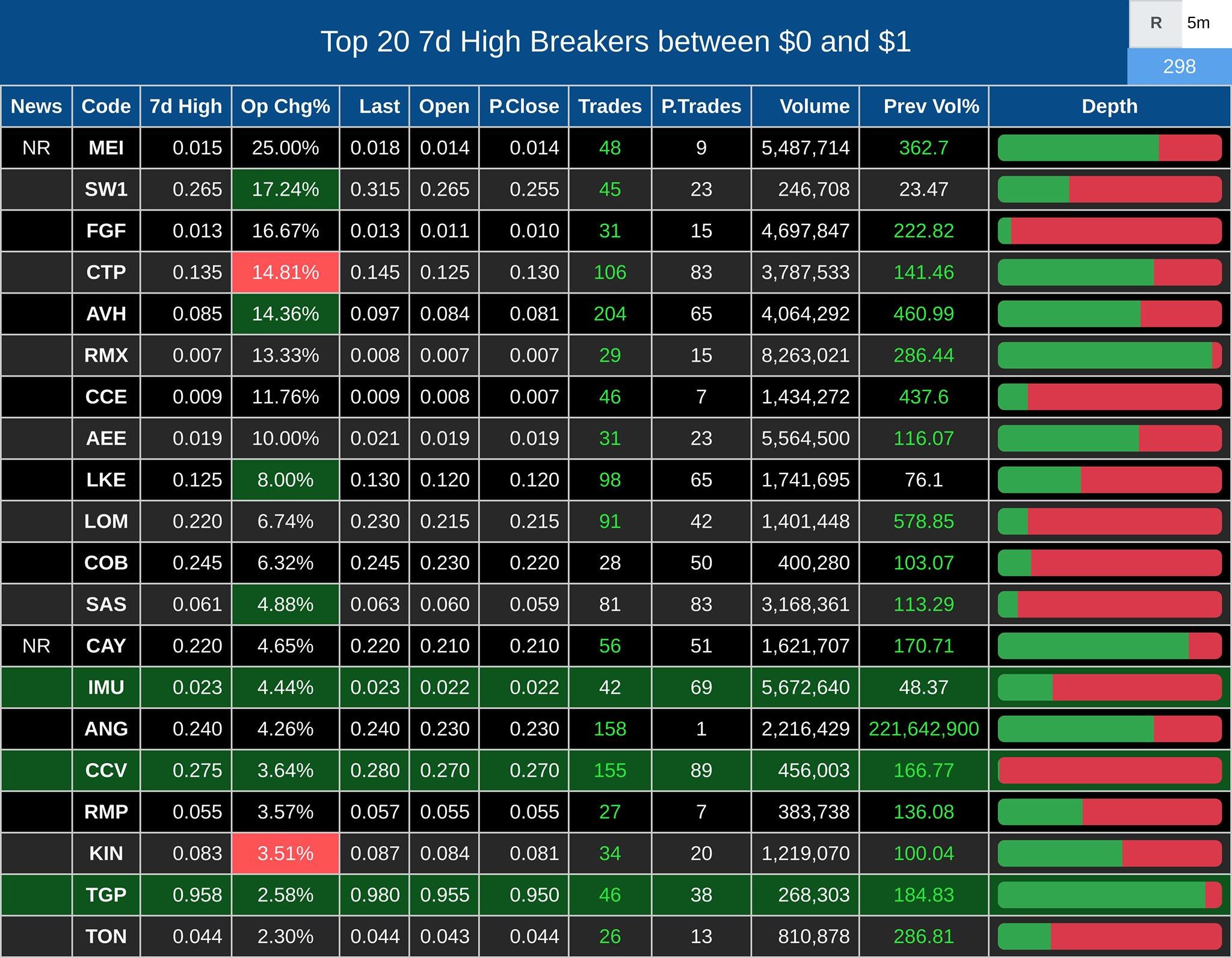The width and height of the screenshot is (1232, 958).
Task: Click the R refresh button
Action: [x=1155, y=23]
